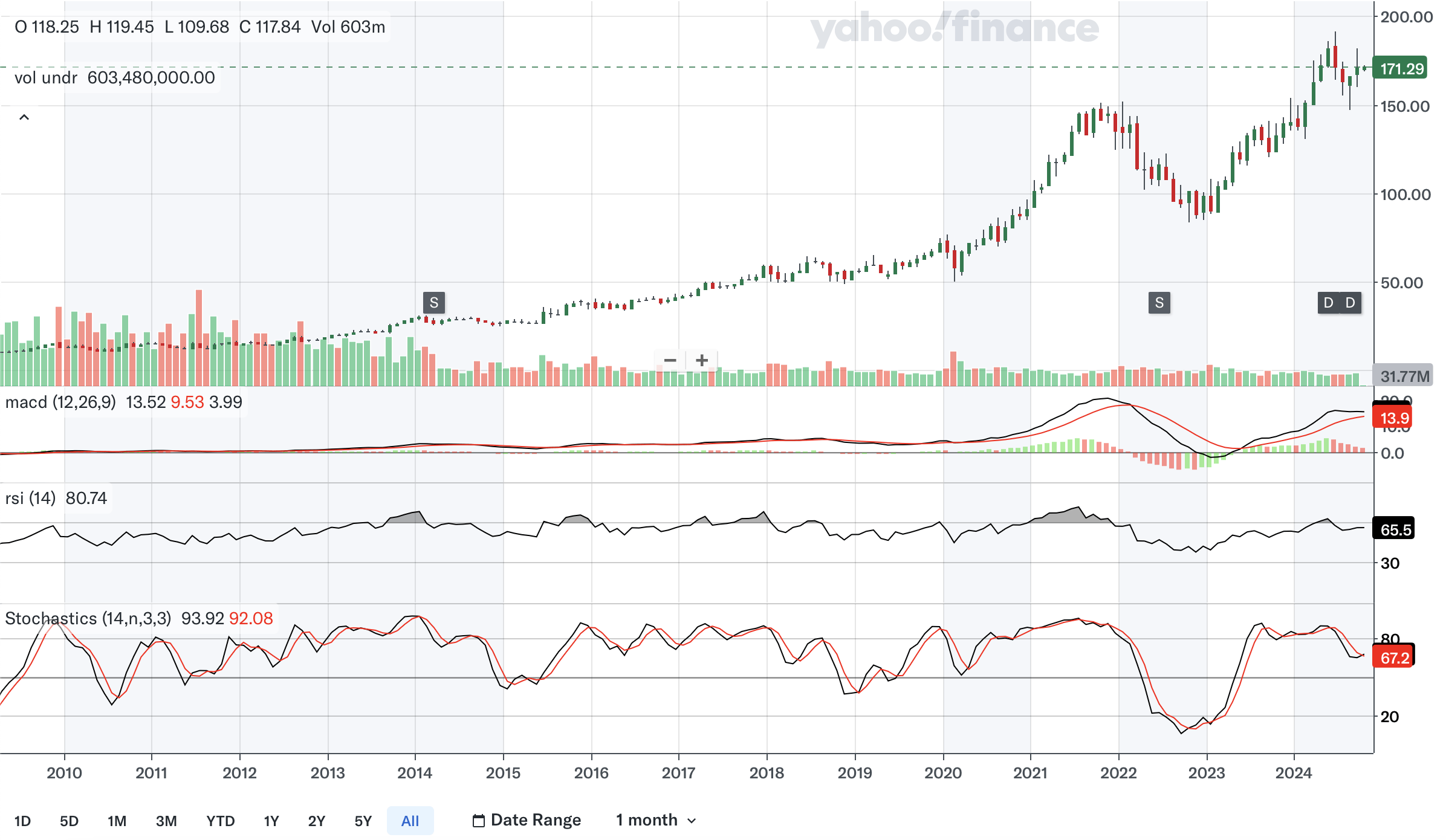
Task: Open the 1 month interval dropdown
Action: click(x=656, y=820)
